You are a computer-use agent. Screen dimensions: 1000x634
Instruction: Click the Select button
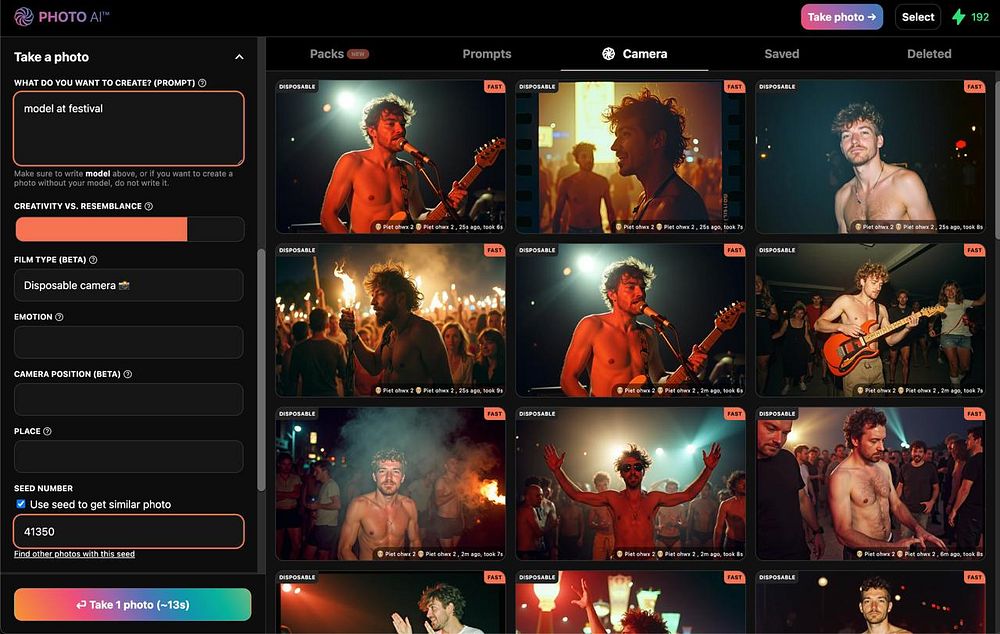pos(918,17)
